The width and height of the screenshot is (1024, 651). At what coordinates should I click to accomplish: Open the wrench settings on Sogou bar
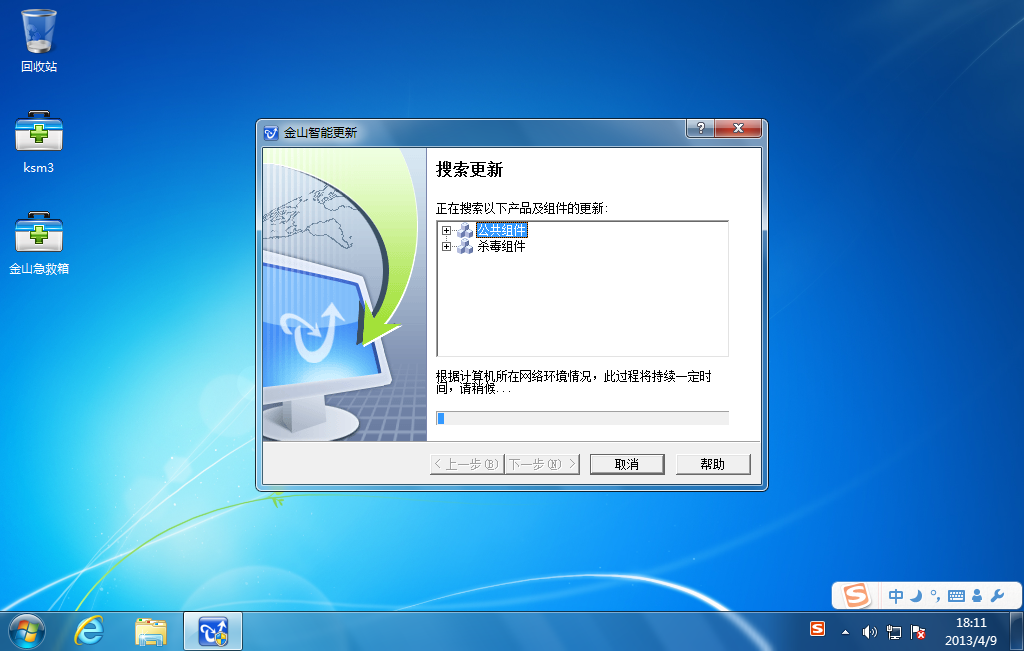point(997,595)
